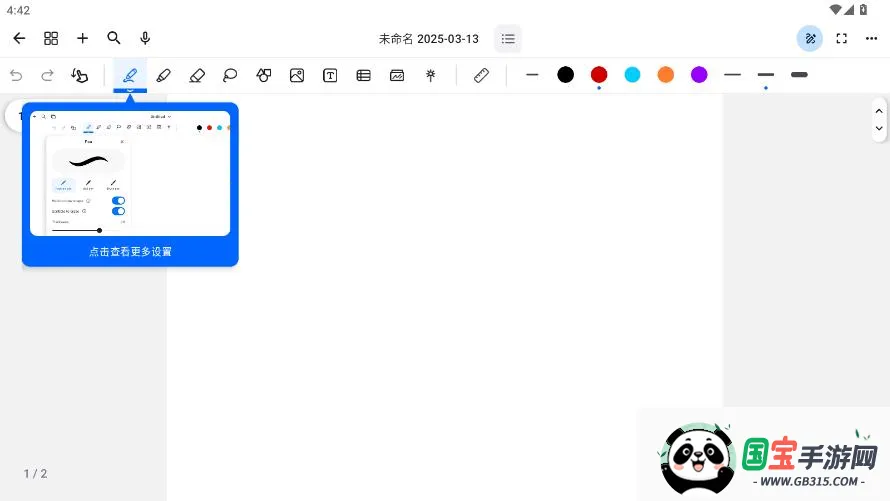
Task: Open the outline list button
Action: click(x=508, y=39)
